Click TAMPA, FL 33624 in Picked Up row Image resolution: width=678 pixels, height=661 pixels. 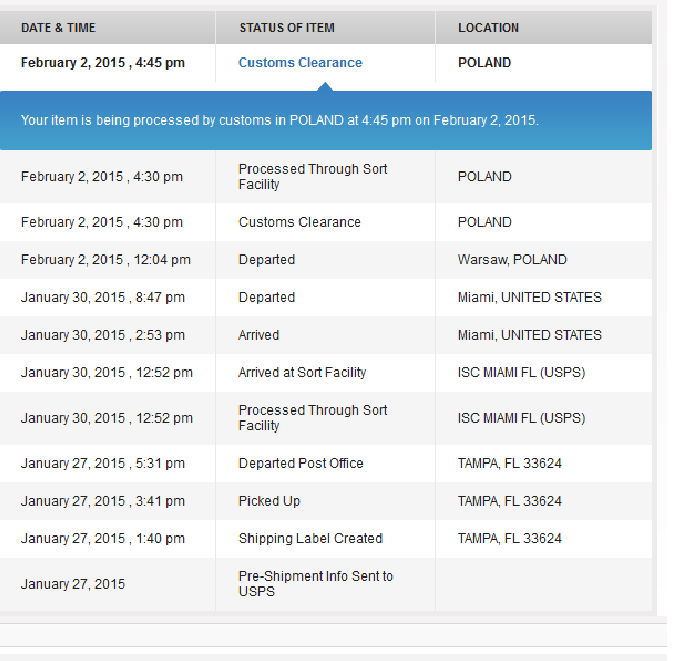pos(509,501)
